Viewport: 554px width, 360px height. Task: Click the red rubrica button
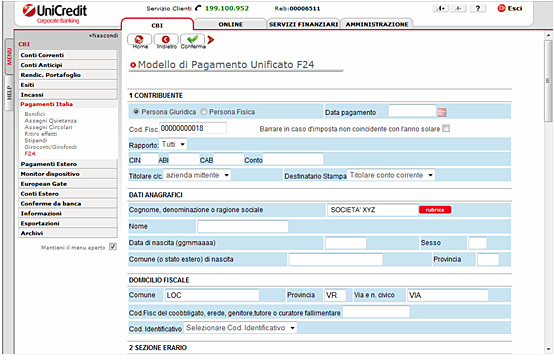tap(435, 210)
